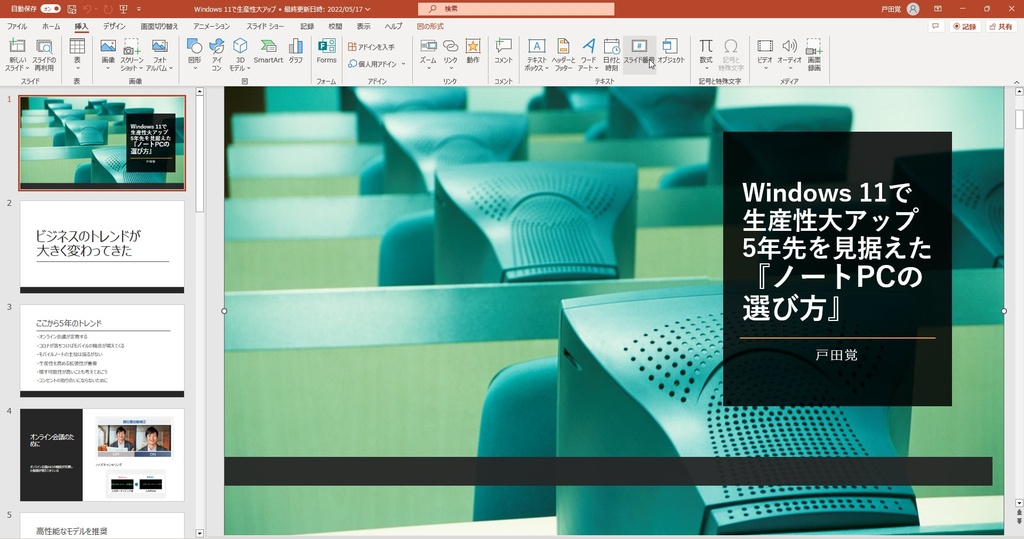
Task: Open ヘッダーとフッター (Header and Footer)
Action: point(563,55)
